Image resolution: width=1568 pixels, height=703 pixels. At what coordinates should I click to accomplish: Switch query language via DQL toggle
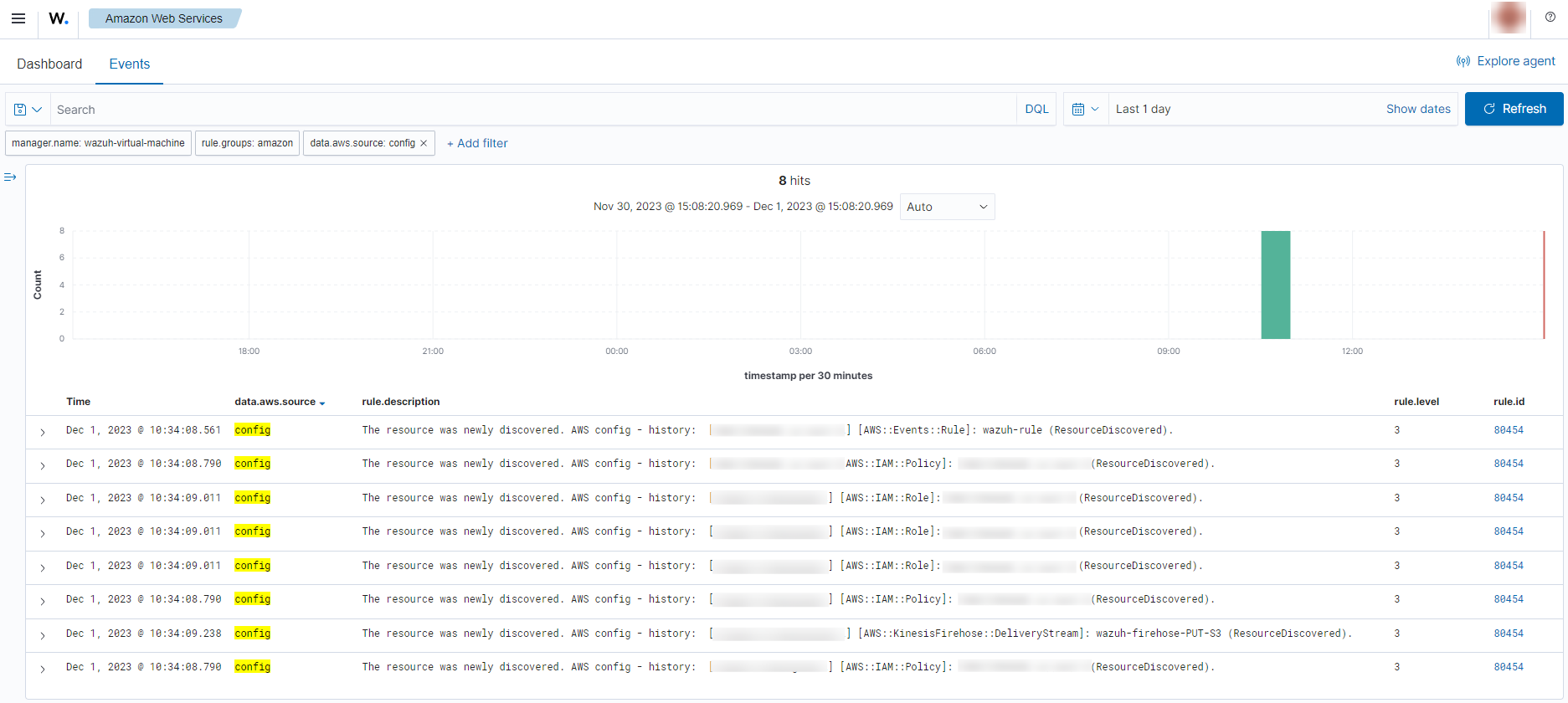1036,110
